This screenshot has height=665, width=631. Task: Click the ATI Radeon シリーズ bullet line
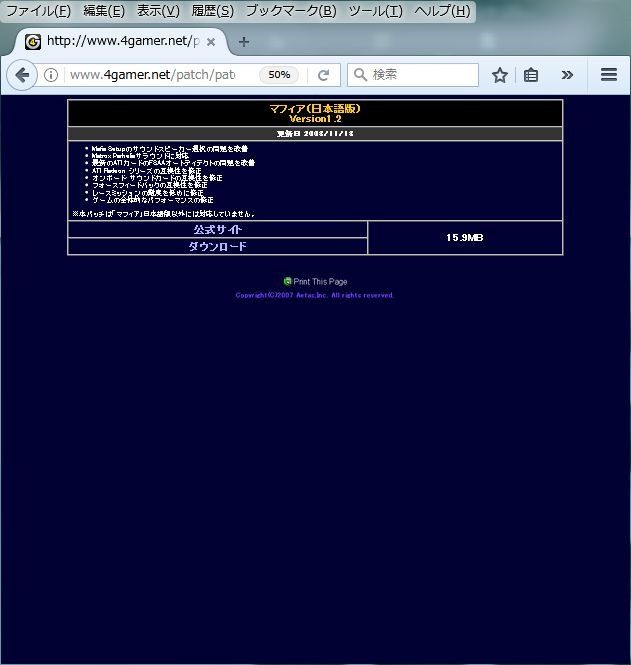click(146, 170)
